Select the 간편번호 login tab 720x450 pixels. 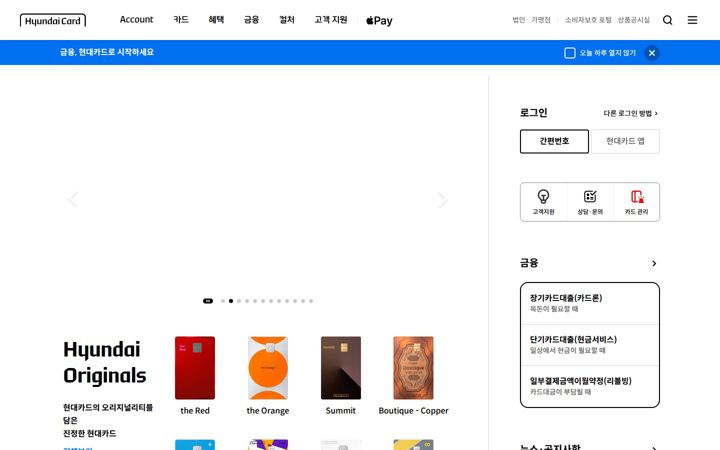pos(554,141)
